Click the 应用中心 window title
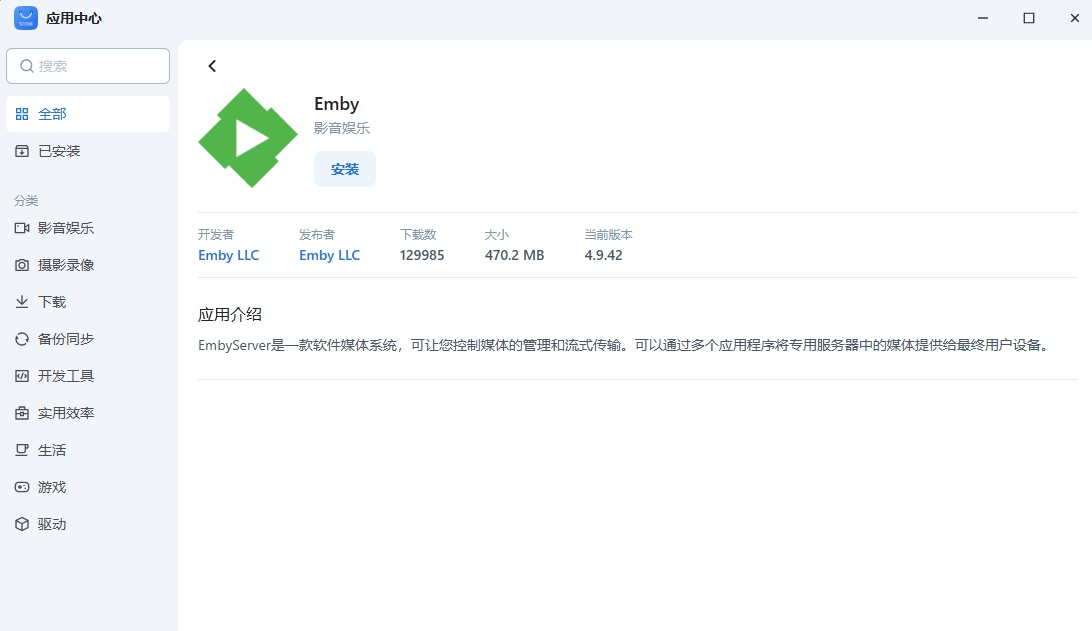 (74, 18)
